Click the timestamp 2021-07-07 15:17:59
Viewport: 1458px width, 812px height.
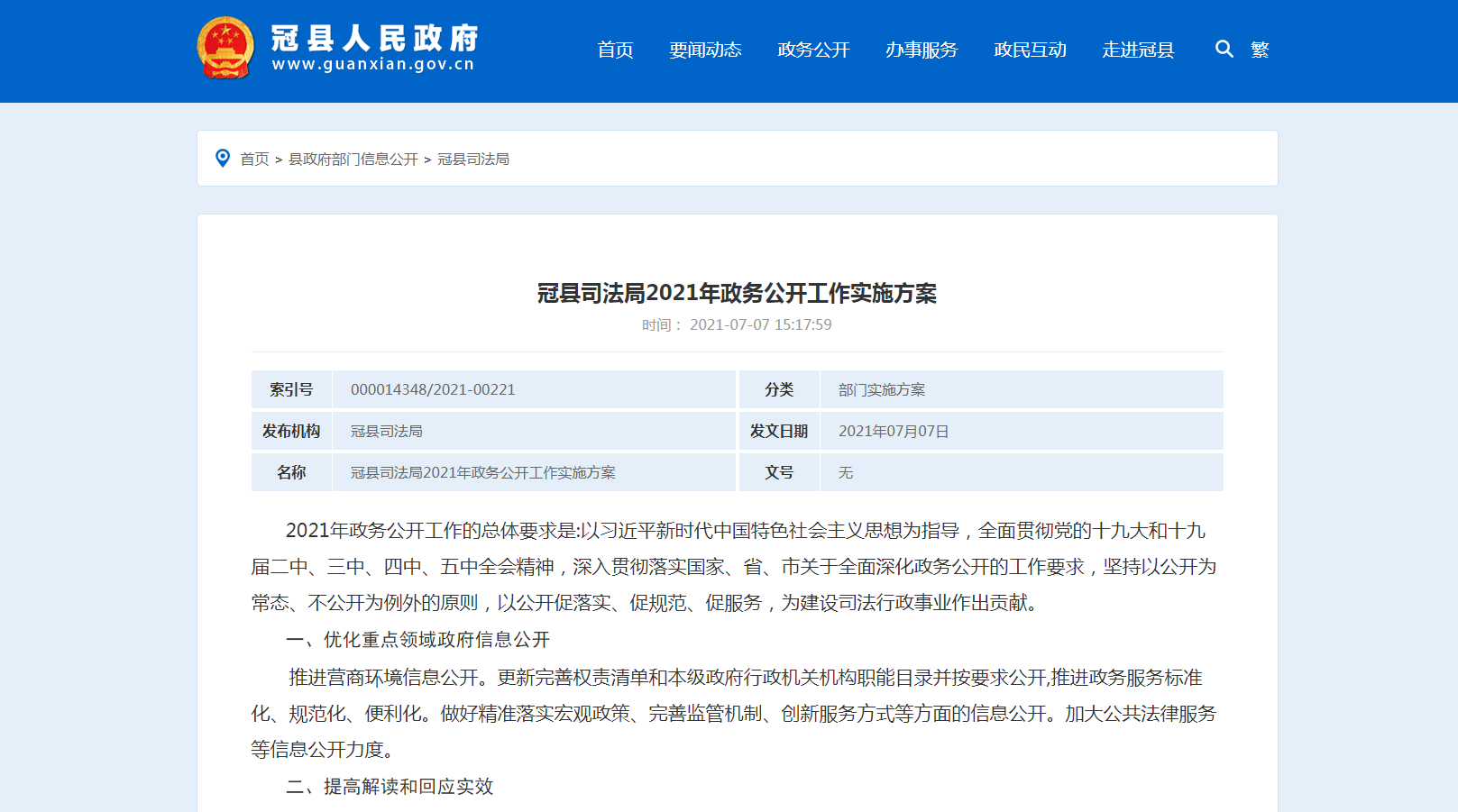(761, 324)
